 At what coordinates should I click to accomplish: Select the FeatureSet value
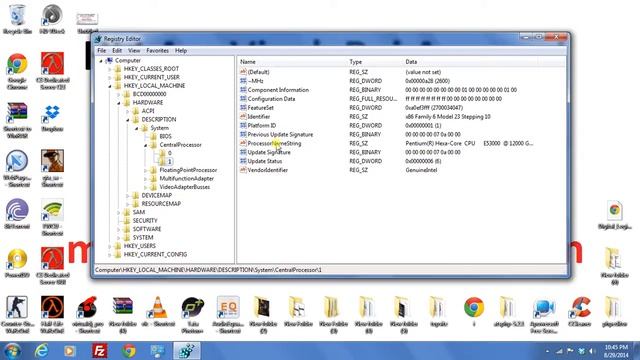tap(260, 108)
